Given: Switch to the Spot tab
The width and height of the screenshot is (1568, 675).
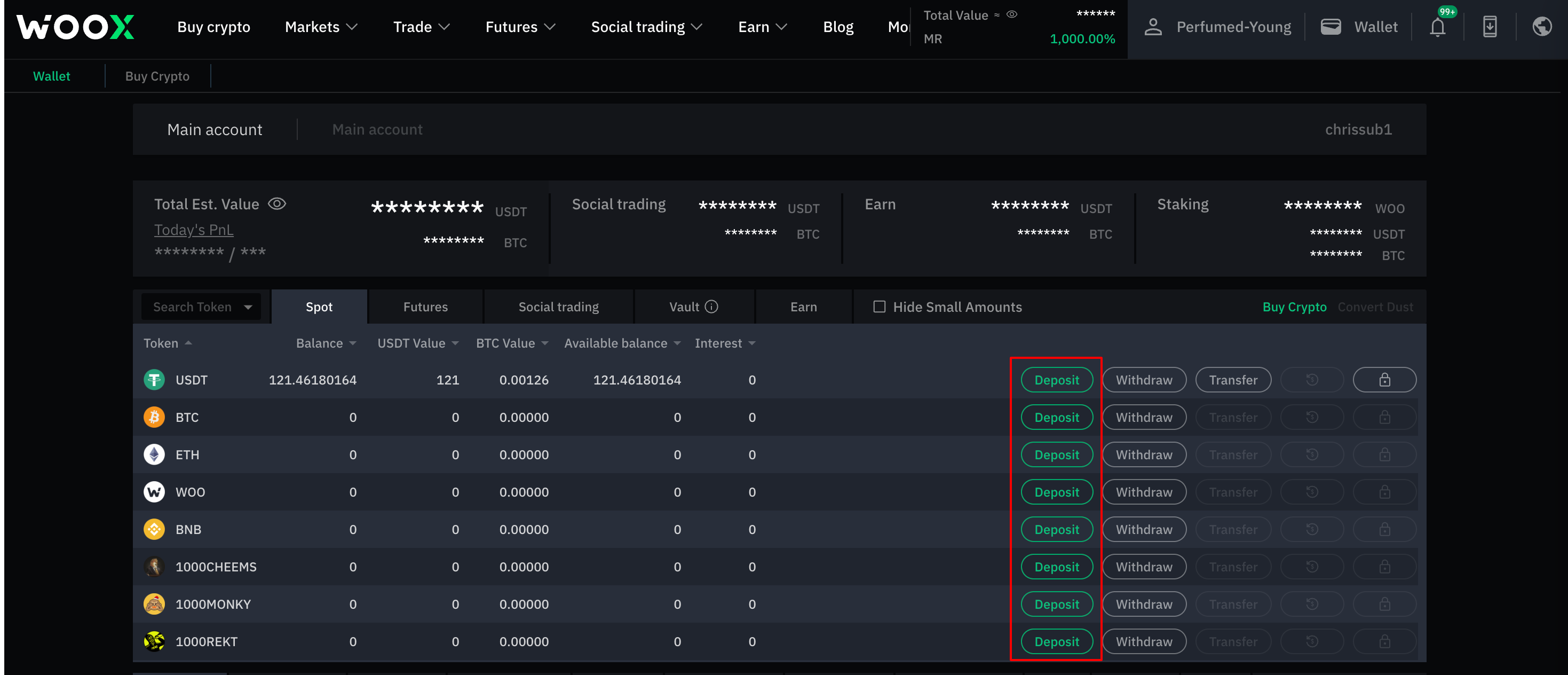Looking at the screenshot, I should [319, 307].
